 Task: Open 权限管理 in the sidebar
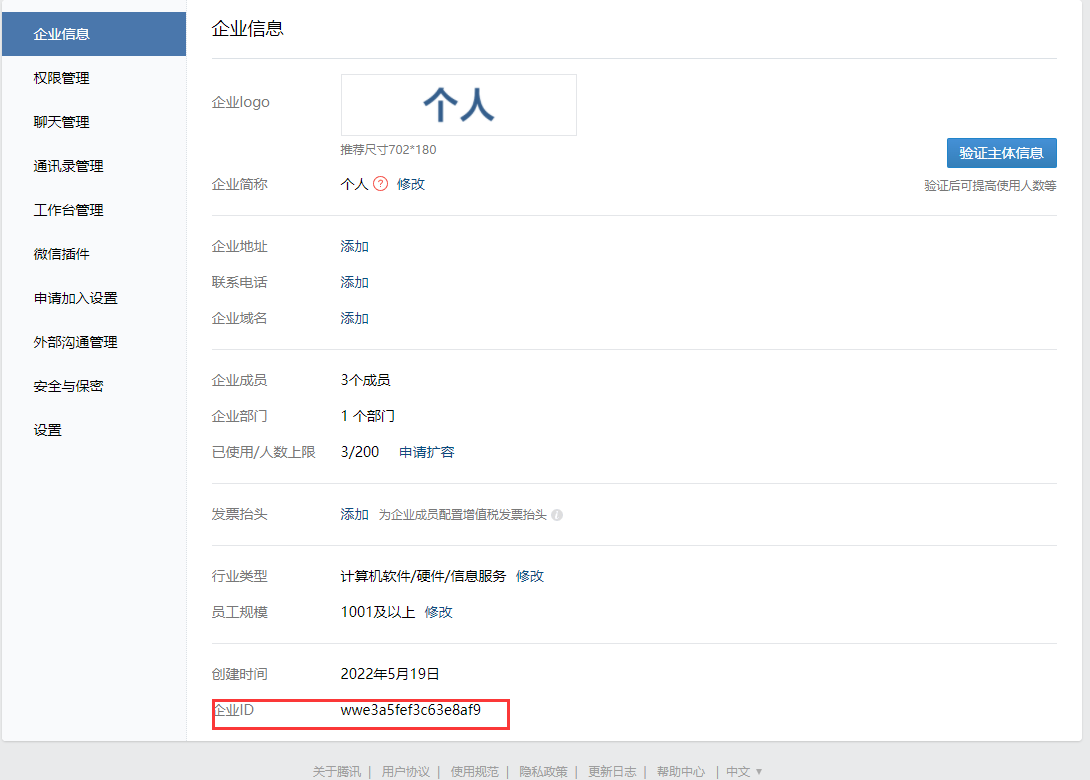coord(61,78)
